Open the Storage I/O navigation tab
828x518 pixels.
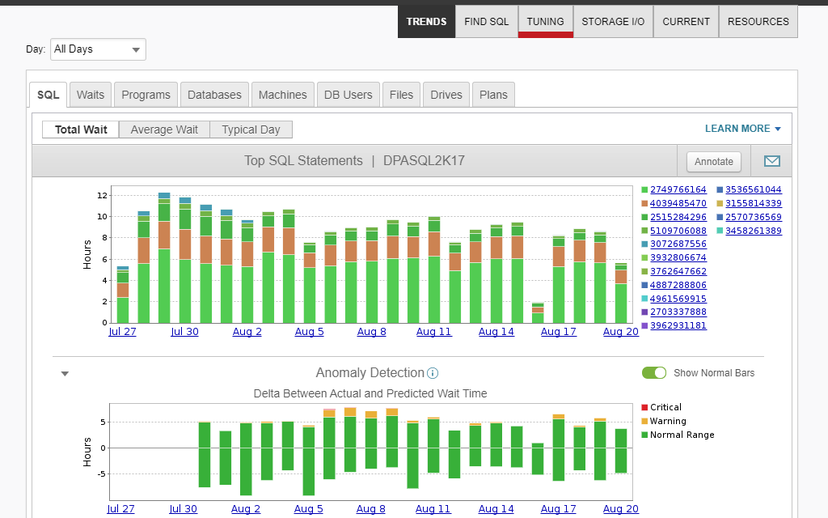tap(613, 22)
